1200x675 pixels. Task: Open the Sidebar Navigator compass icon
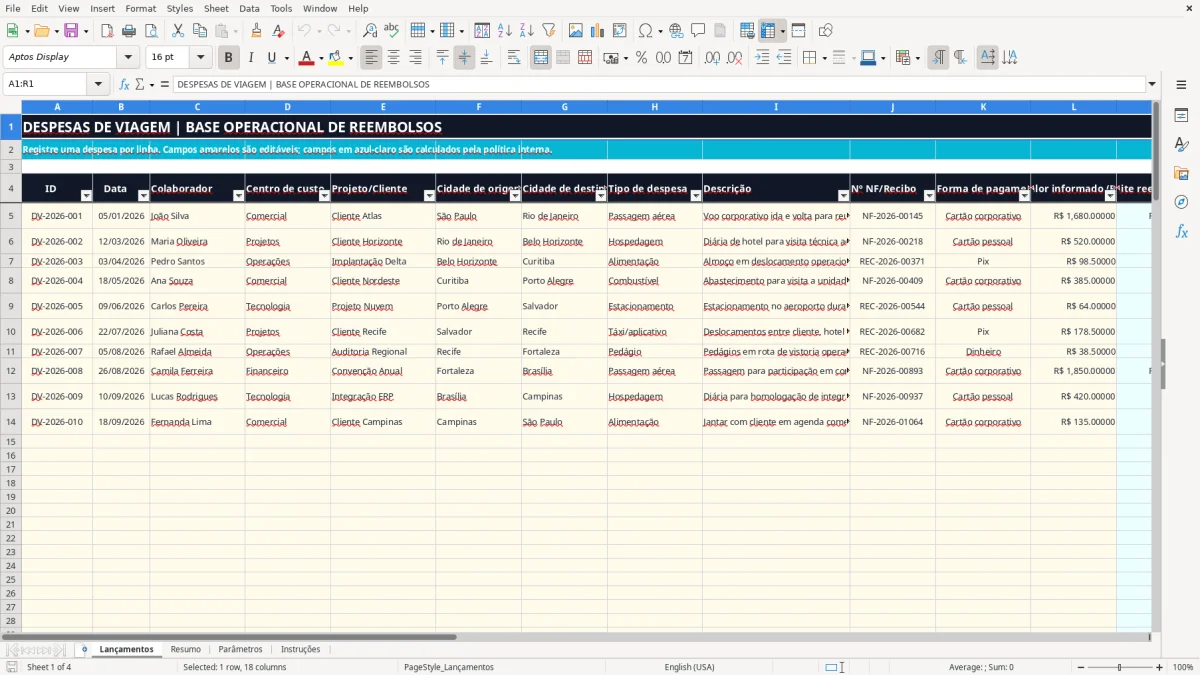(1181, 202)
